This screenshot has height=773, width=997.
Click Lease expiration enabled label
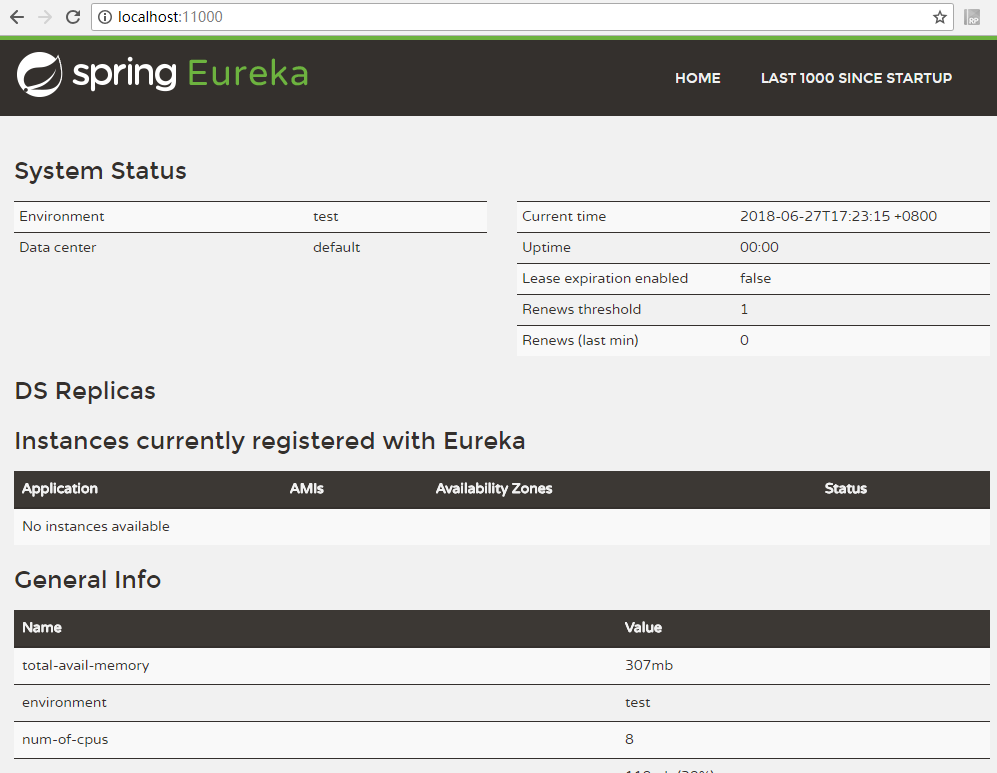point(605,278)
